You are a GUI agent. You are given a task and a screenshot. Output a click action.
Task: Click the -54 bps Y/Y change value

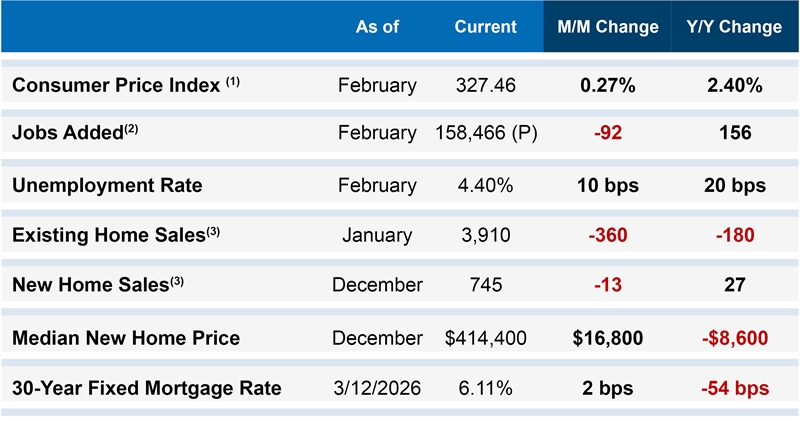tap(734, 388)
